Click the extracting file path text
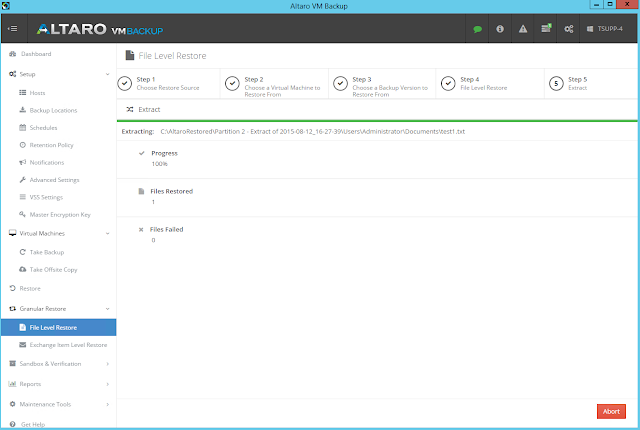This screenshot has height=430, width=640. tap(313, 132)
